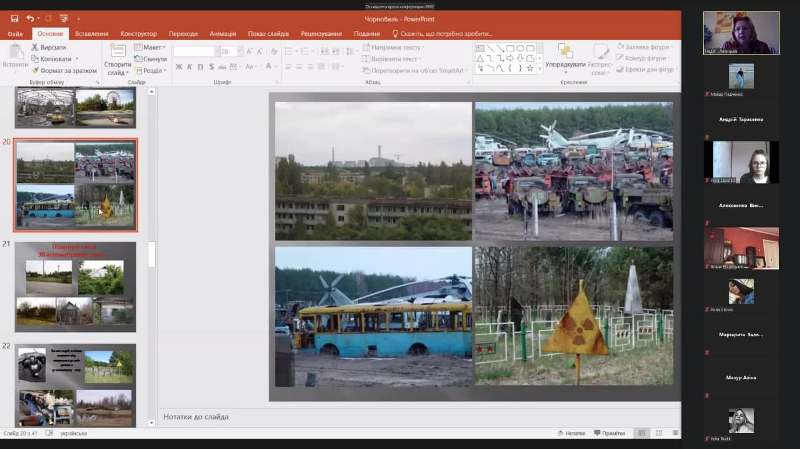The image size is (800, 449).
Task: Click the slide panel vertical scrollbar thumb
Action: 152,255
